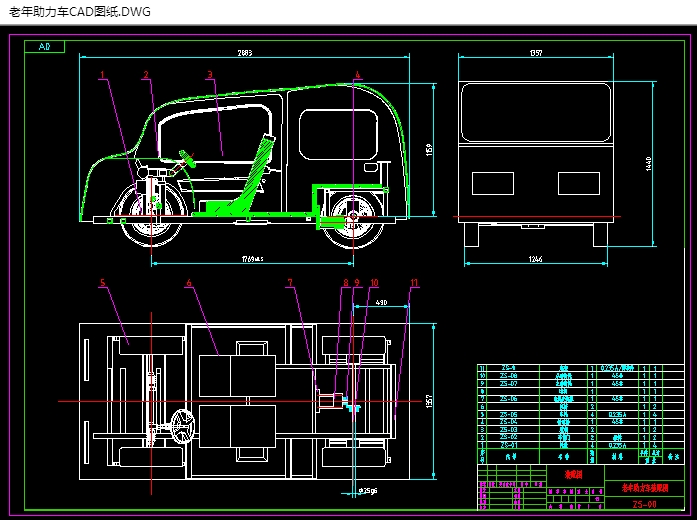This screenshot has height=520, width=697.
Task: Select part callout number 3
Action: 209,74
